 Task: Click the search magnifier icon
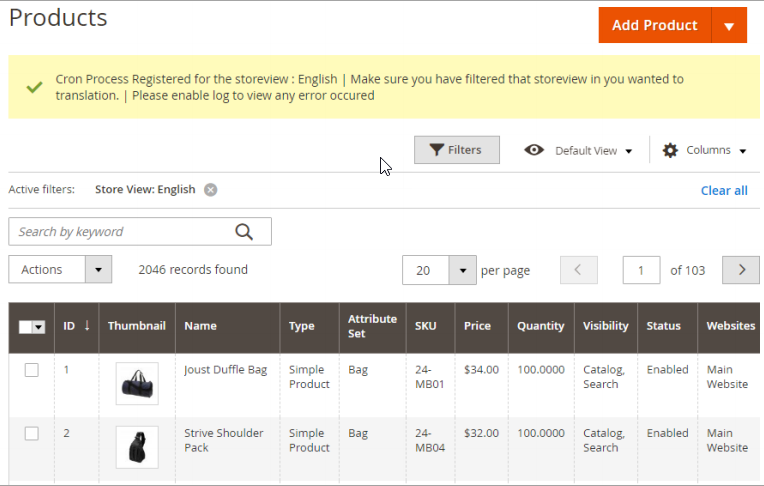point(244,232)
